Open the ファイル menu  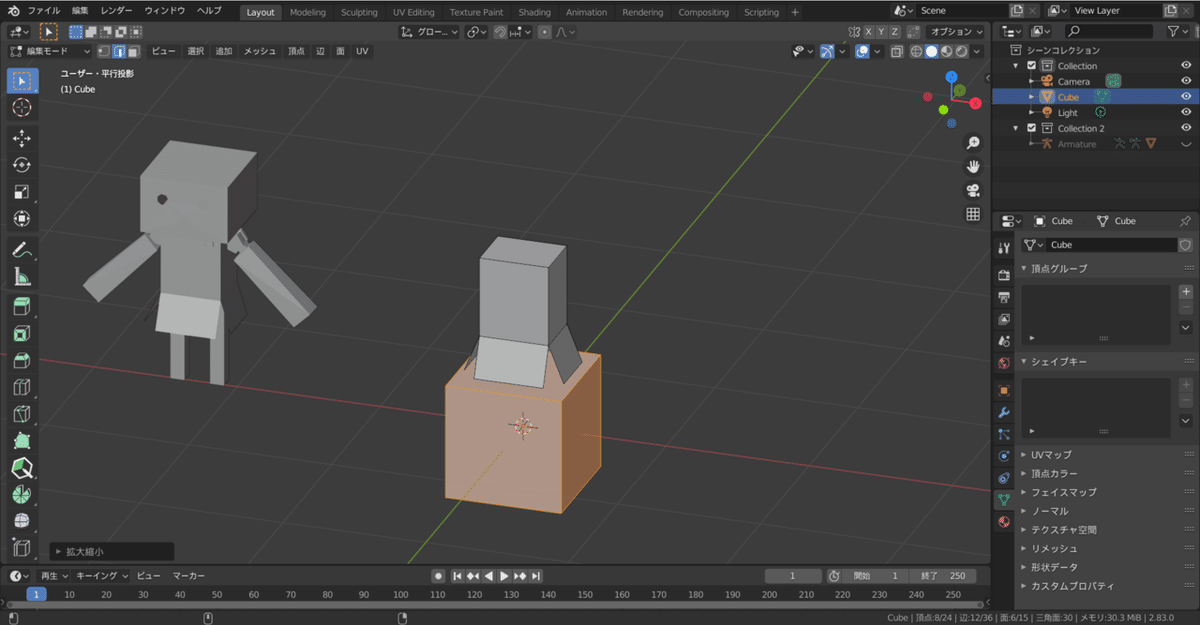(44, 11)
